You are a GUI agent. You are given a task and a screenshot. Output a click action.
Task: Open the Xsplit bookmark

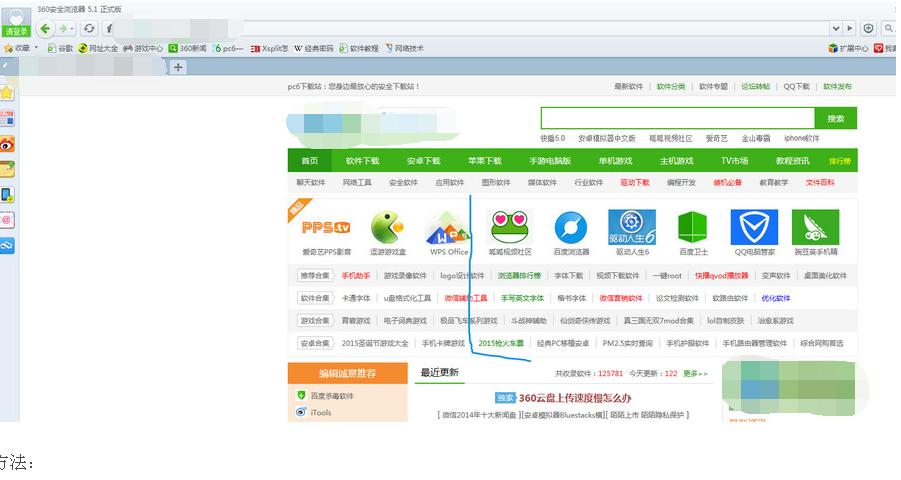(269, 48)
